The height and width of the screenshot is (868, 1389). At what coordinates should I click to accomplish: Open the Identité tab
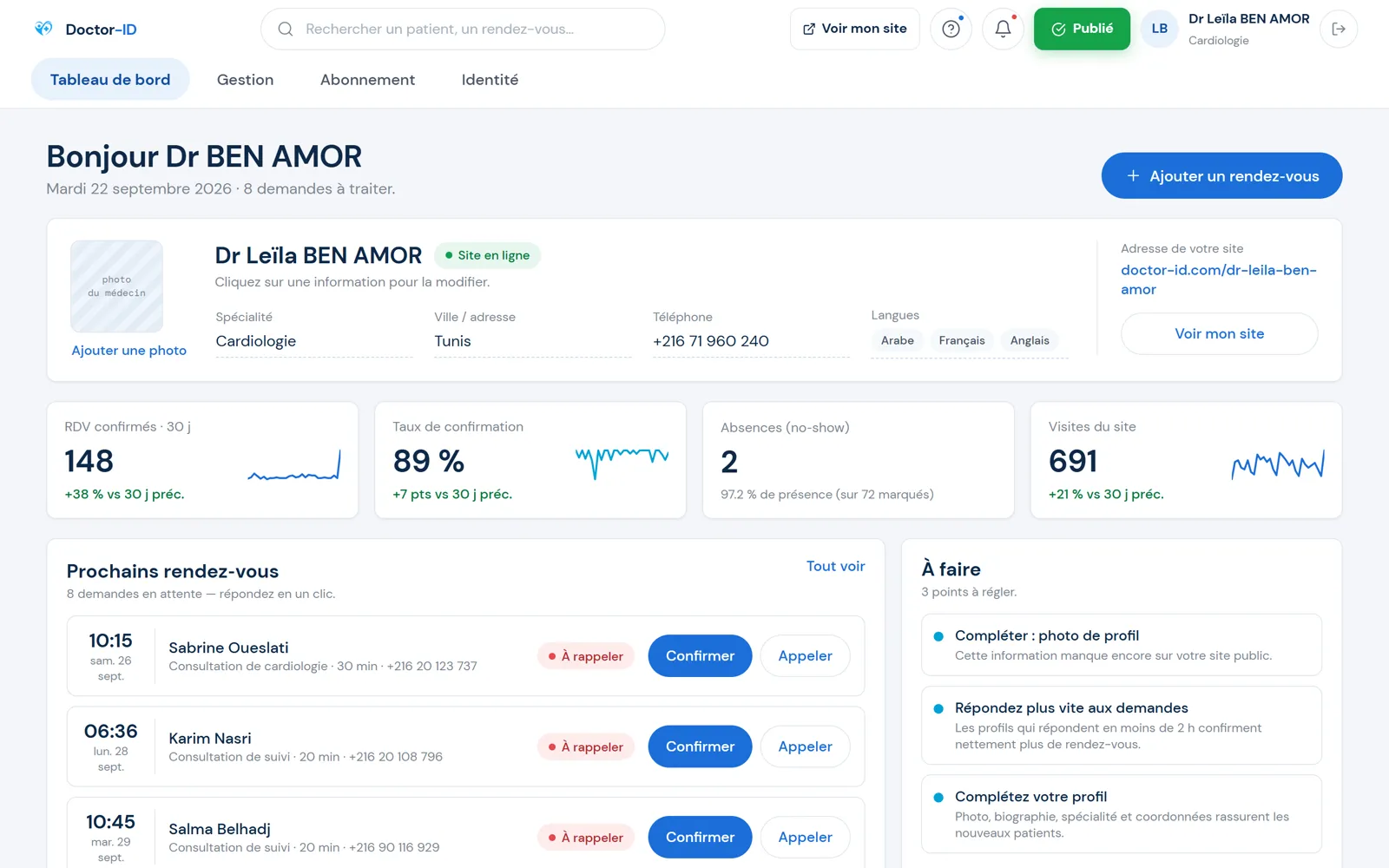(490, 79)
